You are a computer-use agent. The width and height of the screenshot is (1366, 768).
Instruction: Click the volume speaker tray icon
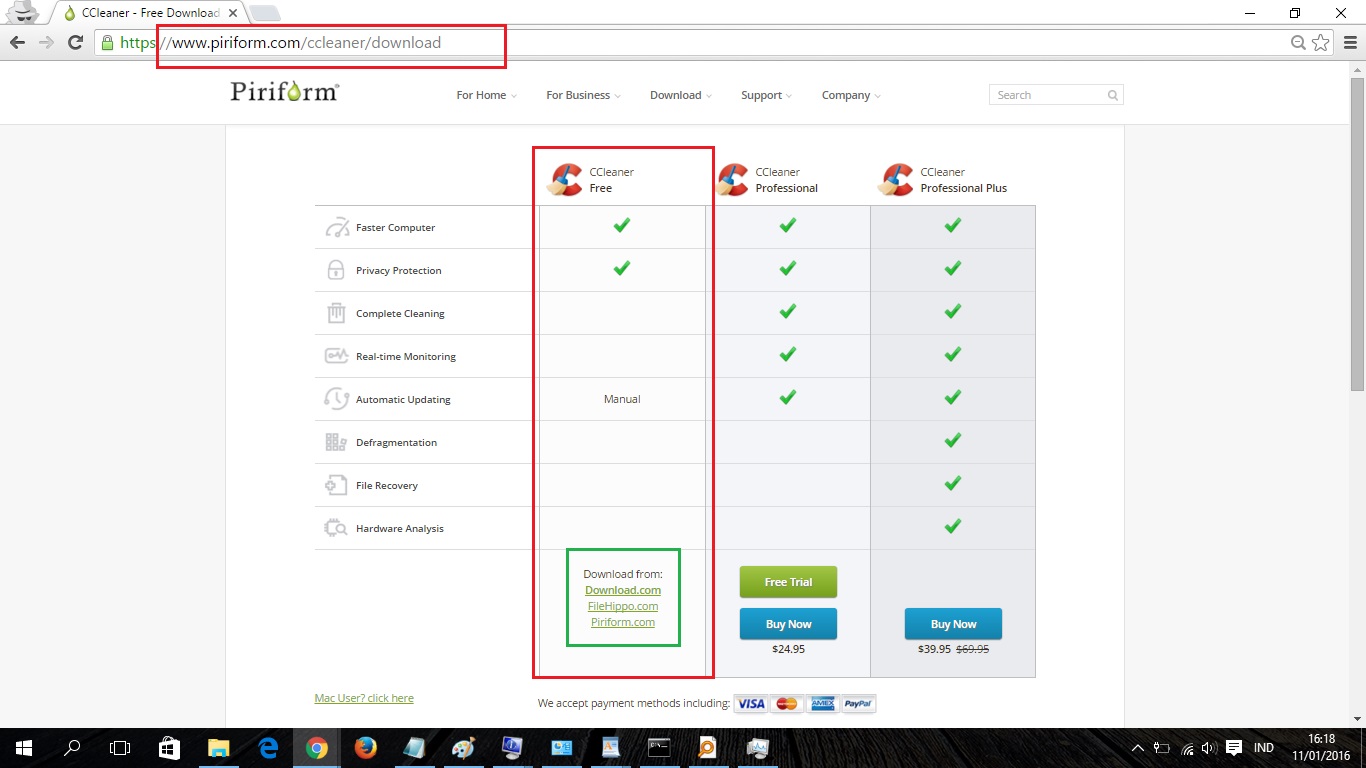(1209, 748)
